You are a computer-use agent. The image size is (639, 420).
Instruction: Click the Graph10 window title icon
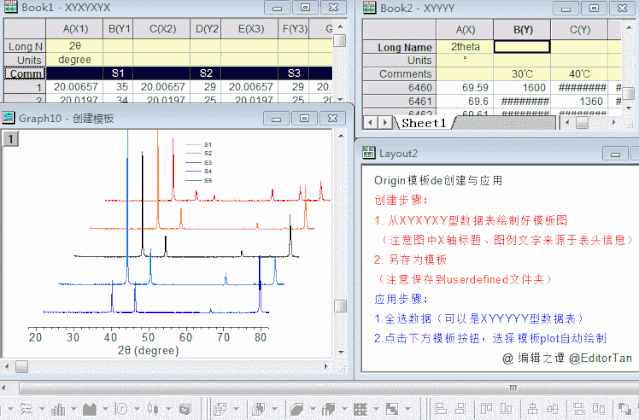11,118
